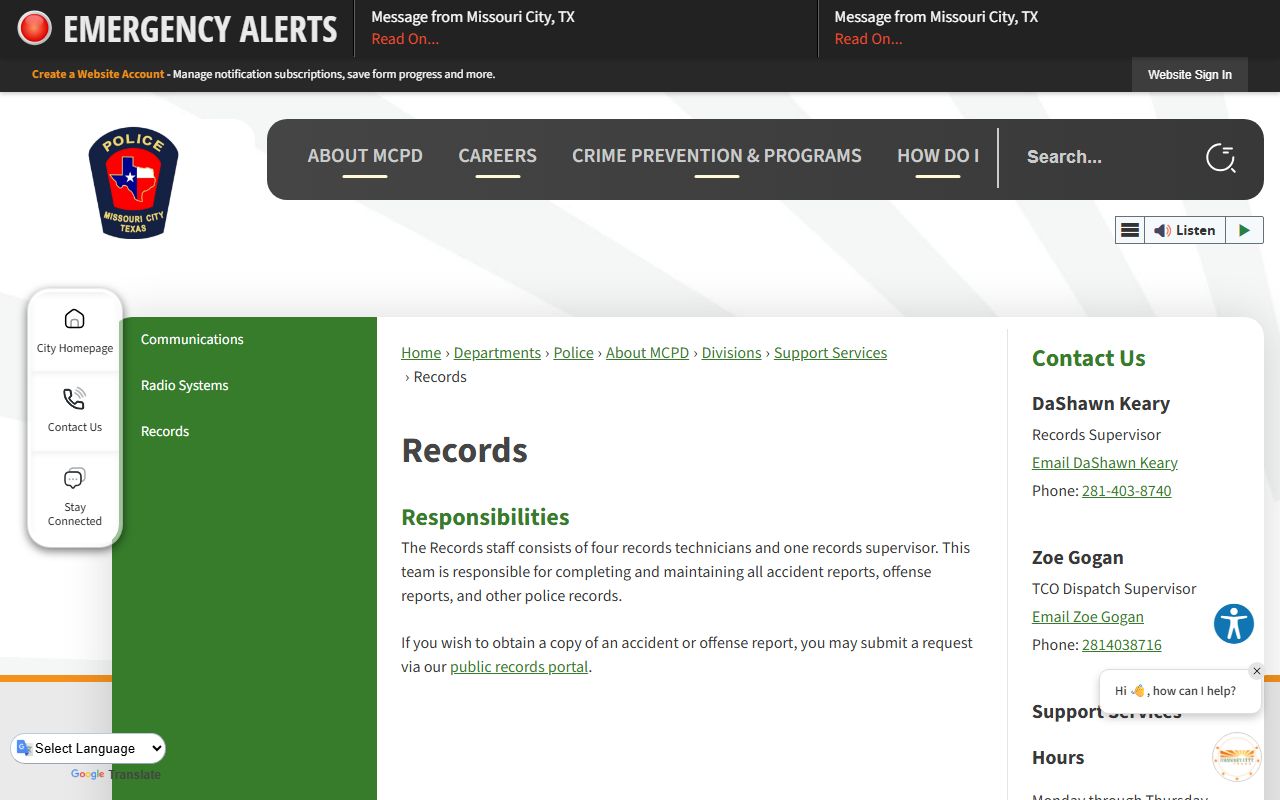Close the chatbot greeting bubble
The height and width of the screenshot is (800, 1280).
pyautogui.click(x=1257, y=671)
